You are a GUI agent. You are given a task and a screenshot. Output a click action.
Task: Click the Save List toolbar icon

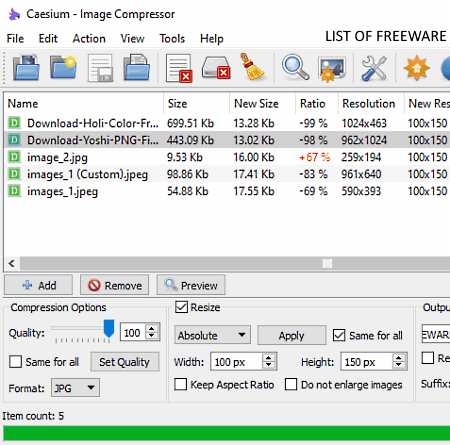pyautogui.click(x=100, y=68)
